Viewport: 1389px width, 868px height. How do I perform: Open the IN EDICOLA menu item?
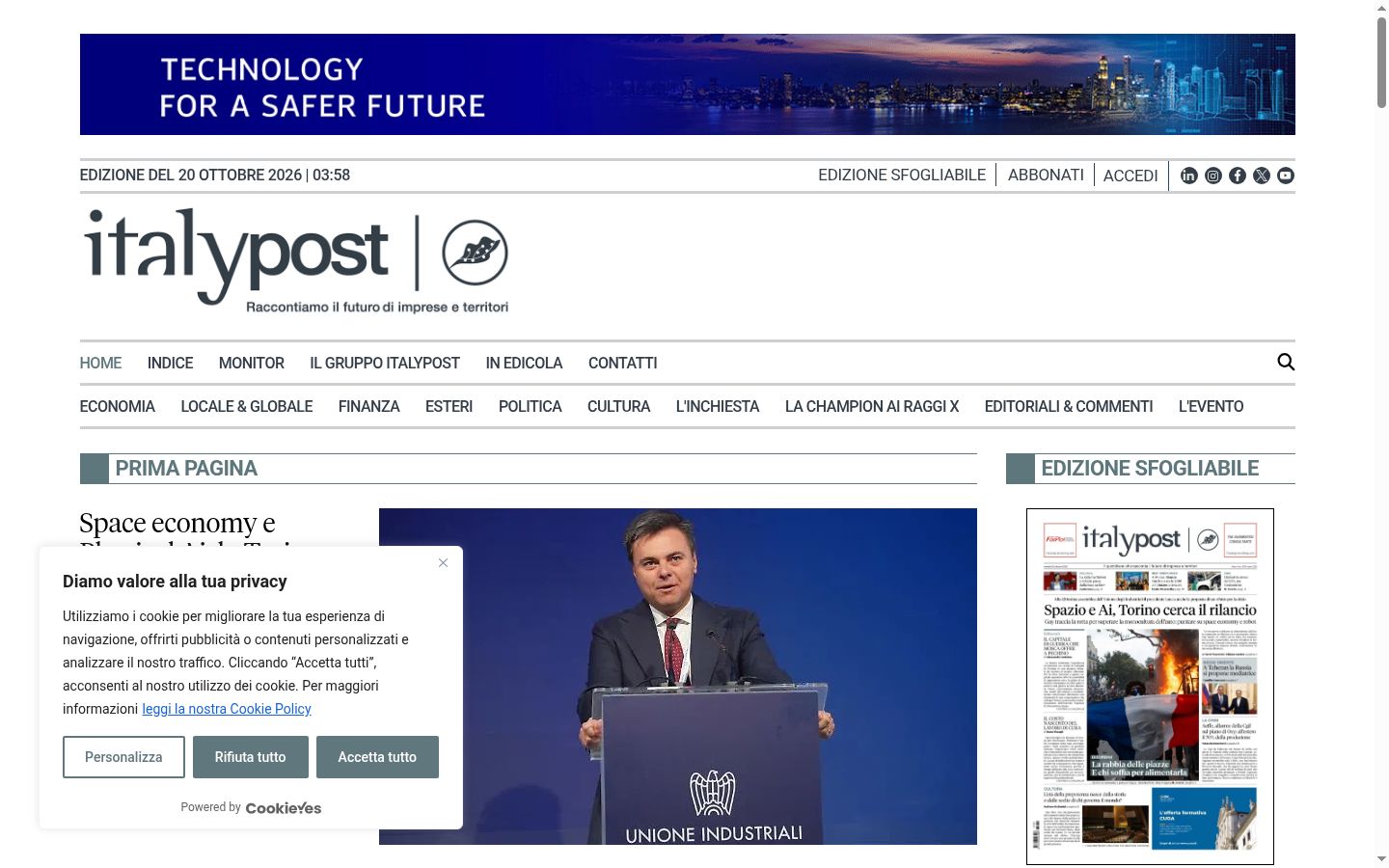click(524, 363)
